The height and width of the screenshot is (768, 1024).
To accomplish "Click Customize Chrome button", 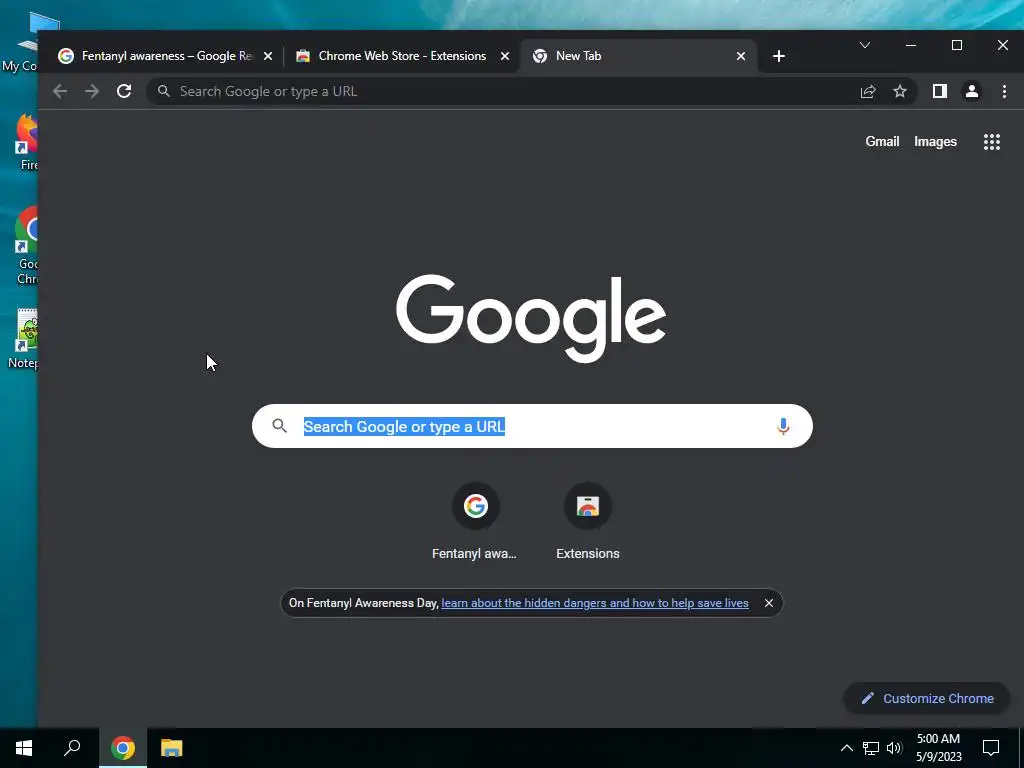I will [927, 698].
